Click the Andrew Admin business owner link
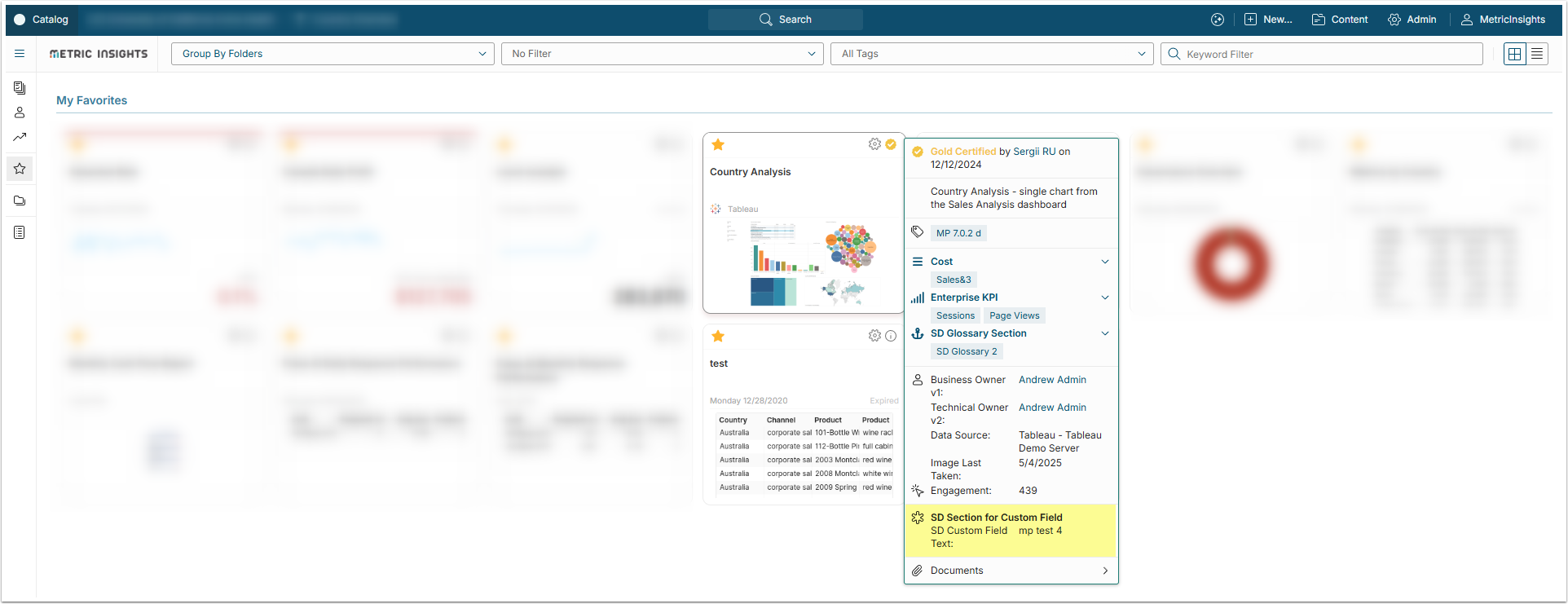 click(x=1052, y=380)
